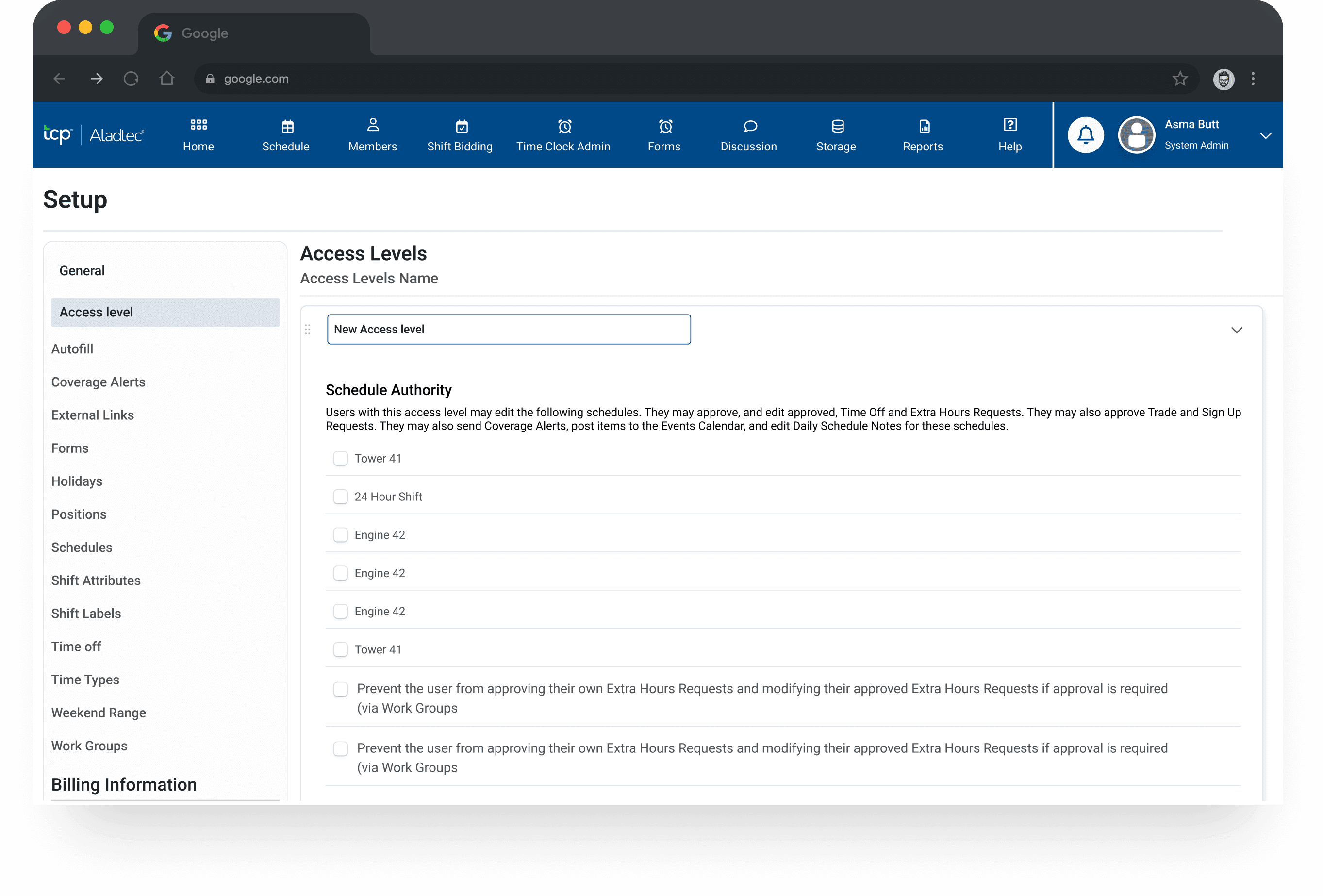Screen dimensions: 1323x896
Task: Open the notifications bell icon
Action: 1085,135
